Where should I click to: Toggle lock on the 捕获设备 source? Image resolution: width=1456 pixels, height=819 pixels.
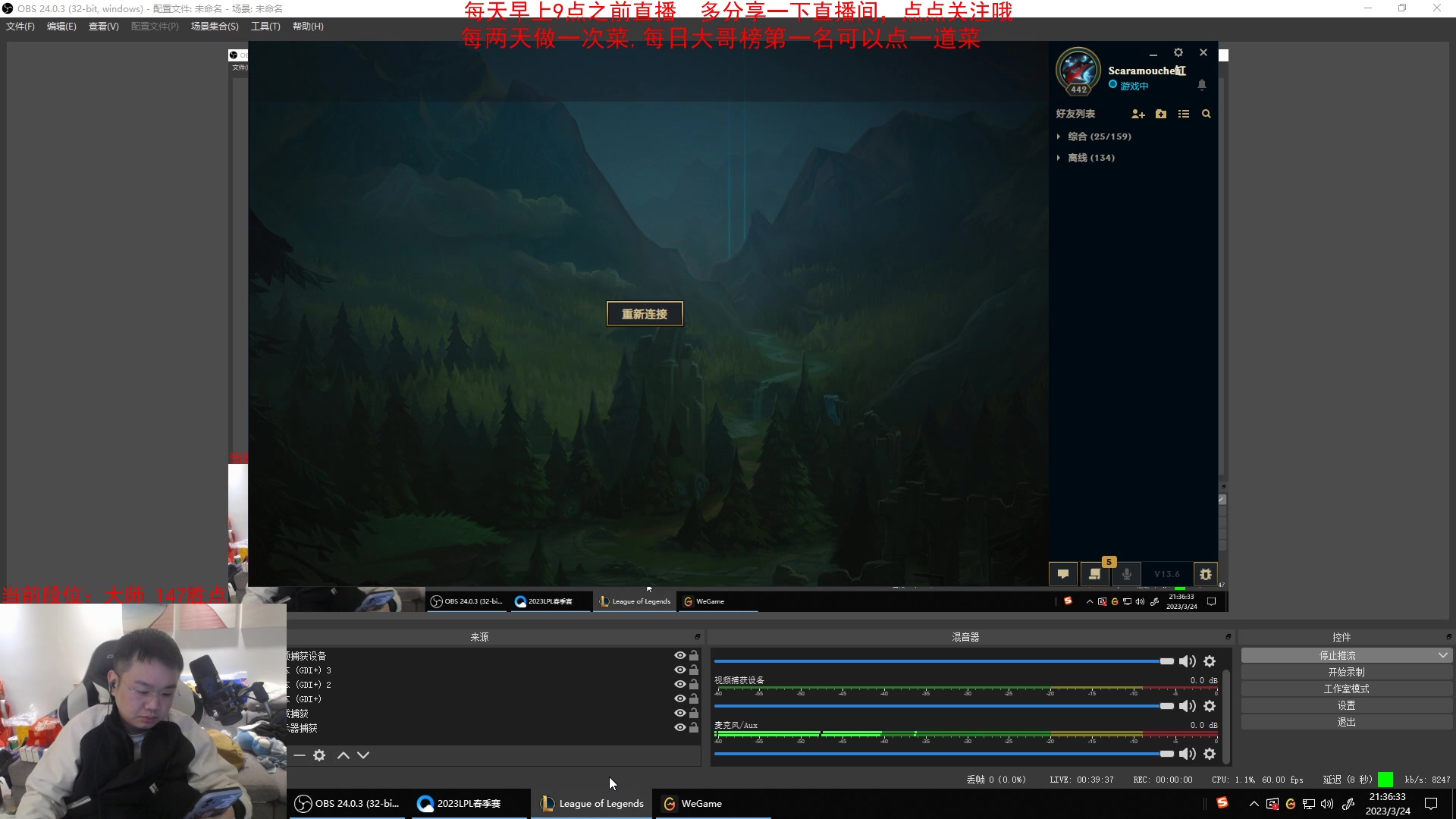click(694, 656)
